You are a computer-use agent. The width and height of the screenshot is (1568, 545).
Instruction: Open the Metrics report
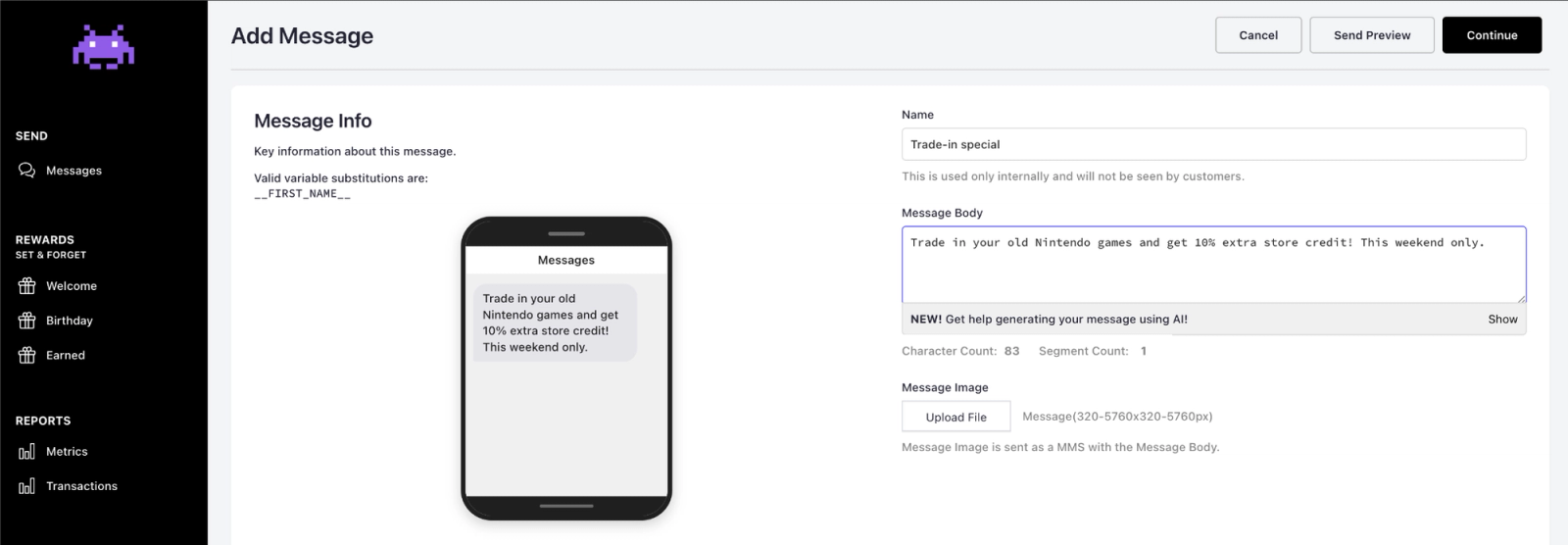pos(67,452)
